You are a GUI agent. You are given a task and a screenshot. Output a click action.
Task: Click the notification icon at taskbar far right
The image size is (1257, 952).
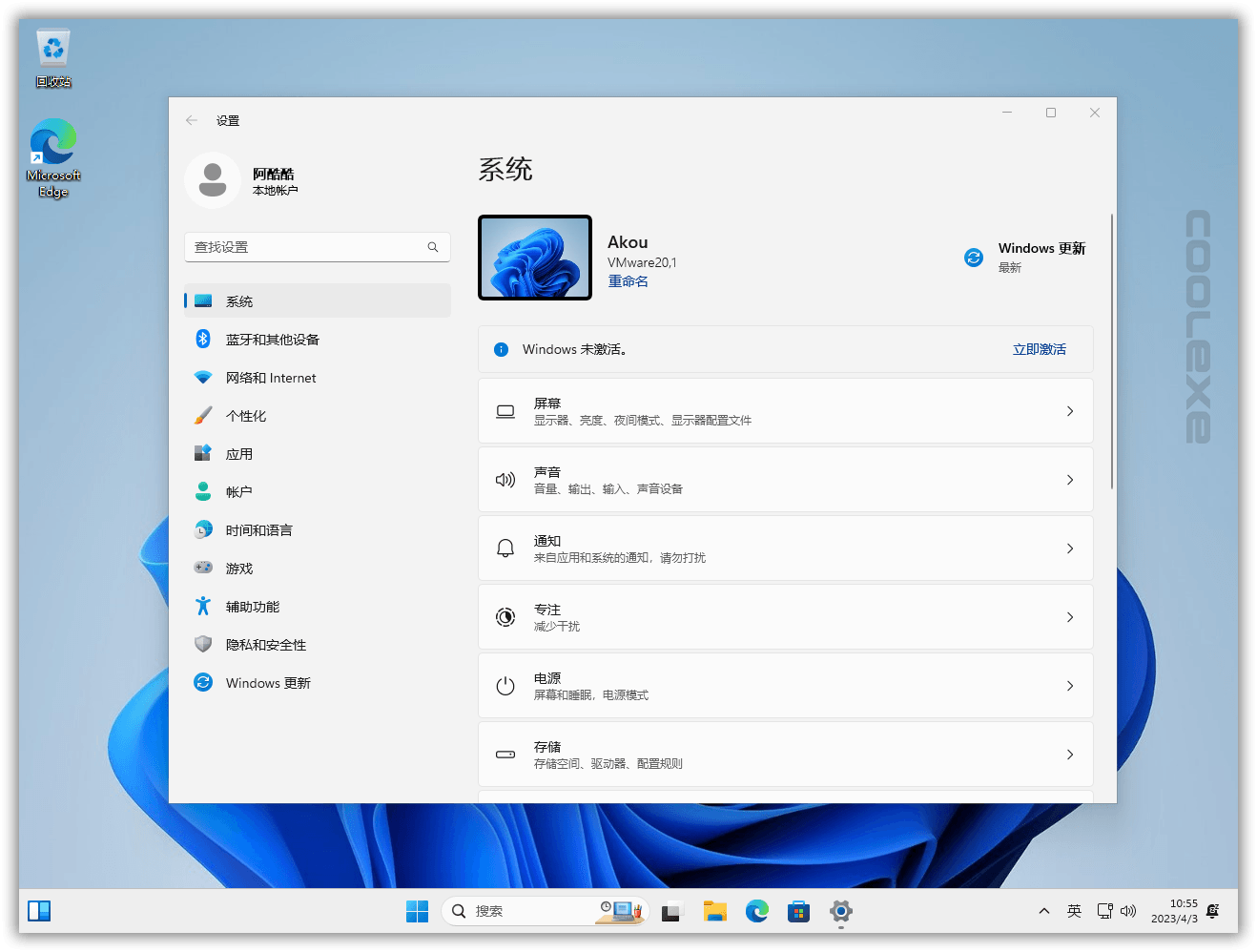click(1213, 911)
